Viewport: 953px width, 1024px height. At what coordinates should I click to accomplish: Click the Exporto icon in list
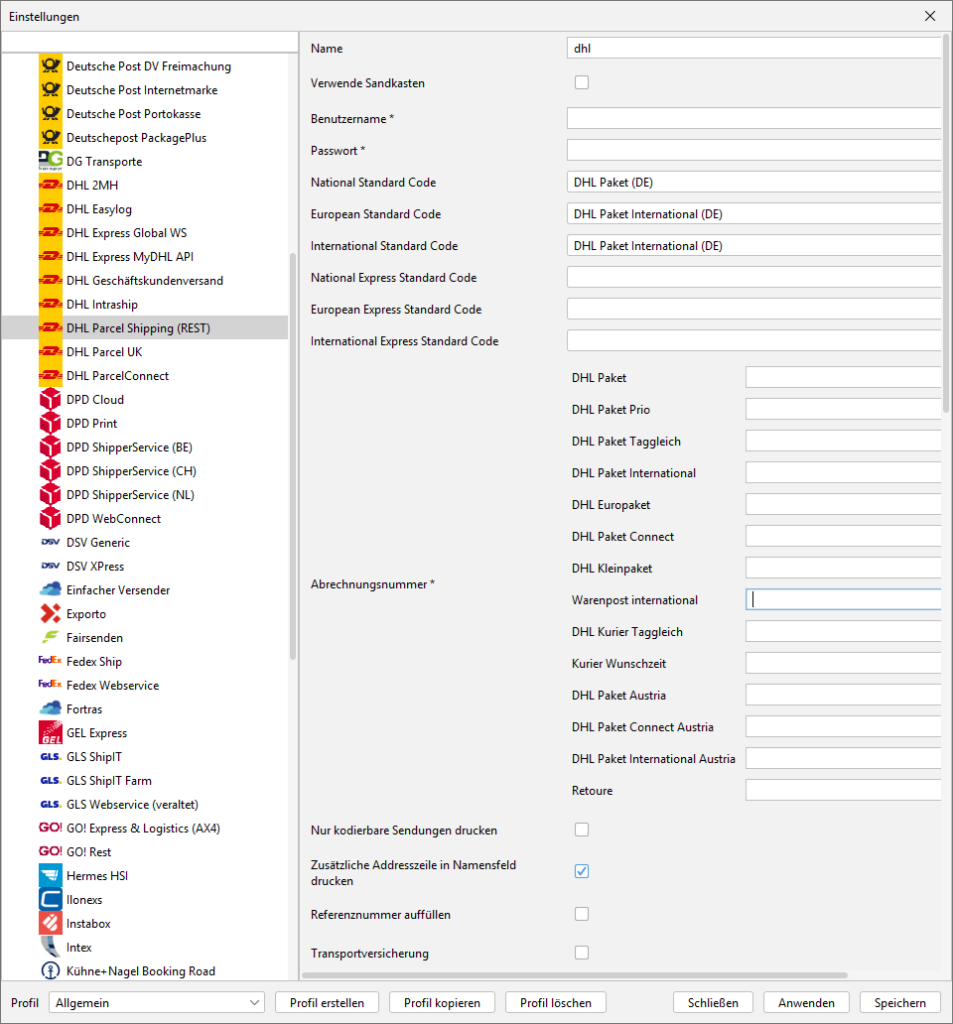click(x=50, y=614)
